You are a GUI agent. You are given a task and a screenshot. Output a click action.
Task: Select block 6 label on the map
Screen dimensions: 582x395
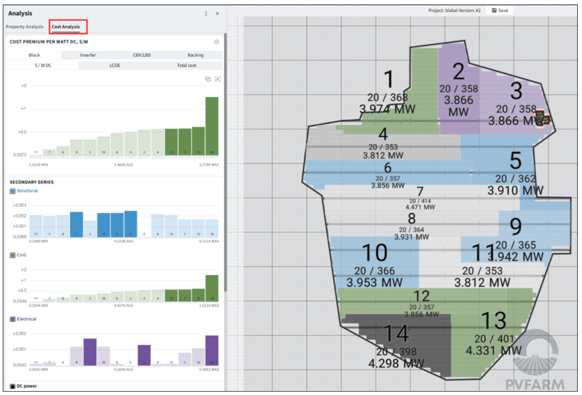coord(388,168)
